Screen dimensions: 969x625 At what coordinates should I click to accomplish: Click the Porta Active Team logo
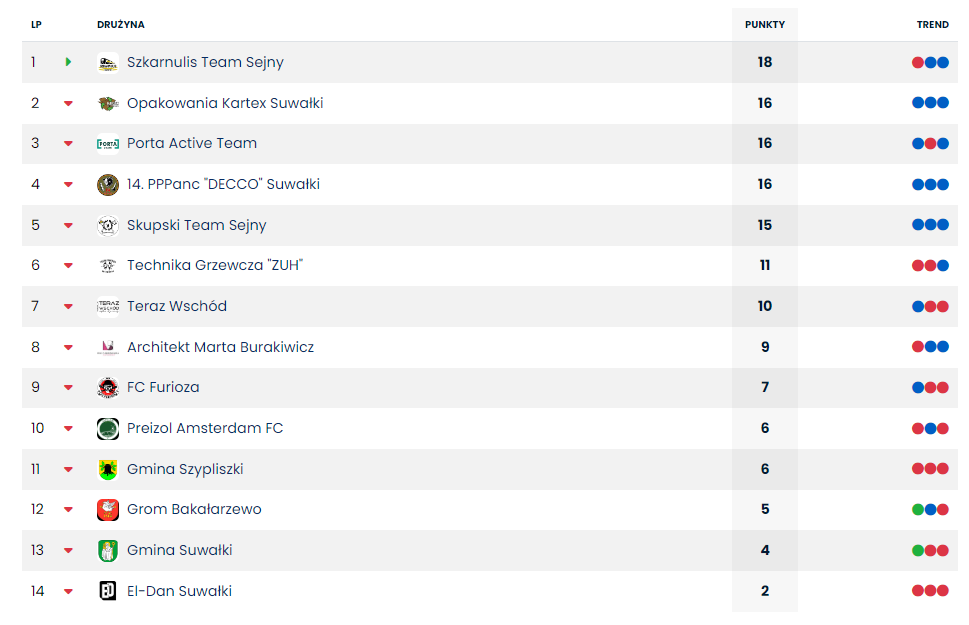point(108,144)
